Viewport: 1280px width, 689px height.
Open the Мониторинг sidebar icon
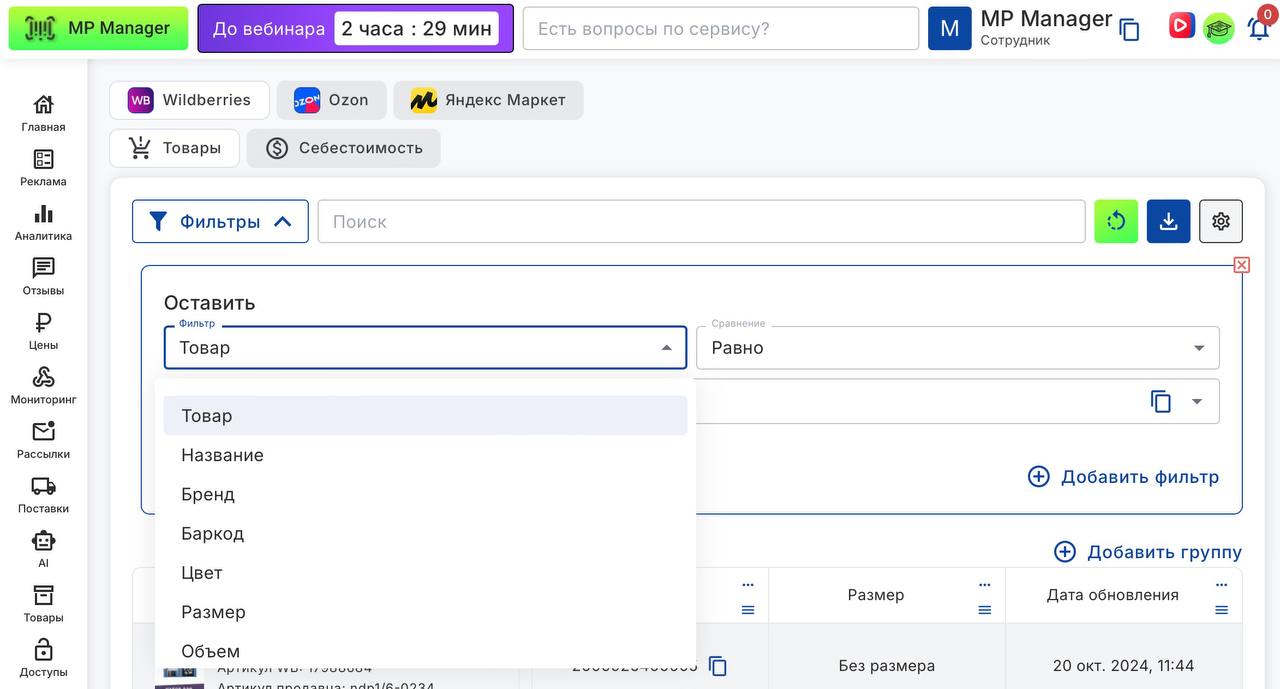[x=43, y=385]
